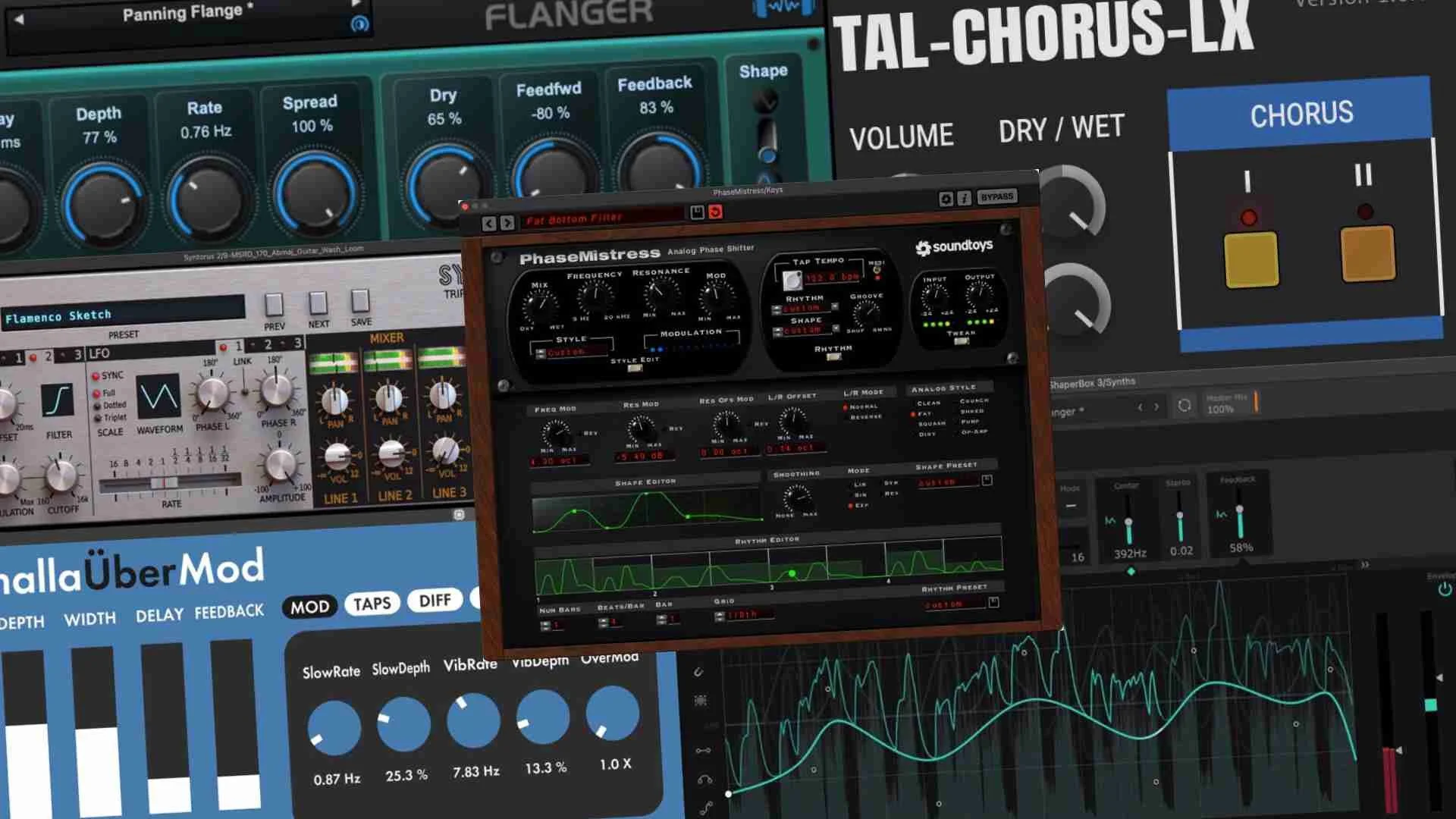Click the Shape Preset save icon
The image size is (1456, 819).
pos(987,479)
